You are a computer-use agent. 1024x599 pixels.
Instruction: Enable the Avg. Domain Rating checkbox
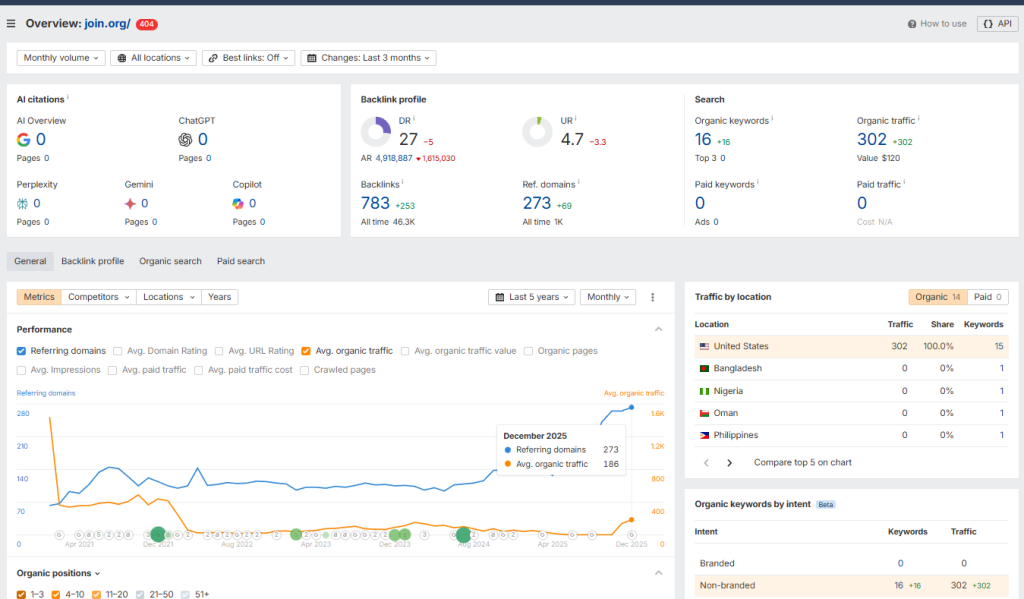coord(118,351)
